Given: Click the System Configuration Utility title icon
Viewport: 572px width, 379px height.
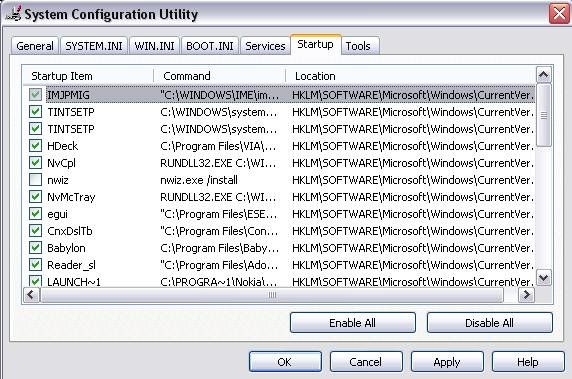Looking at the screenshot, I should point(13,14).
